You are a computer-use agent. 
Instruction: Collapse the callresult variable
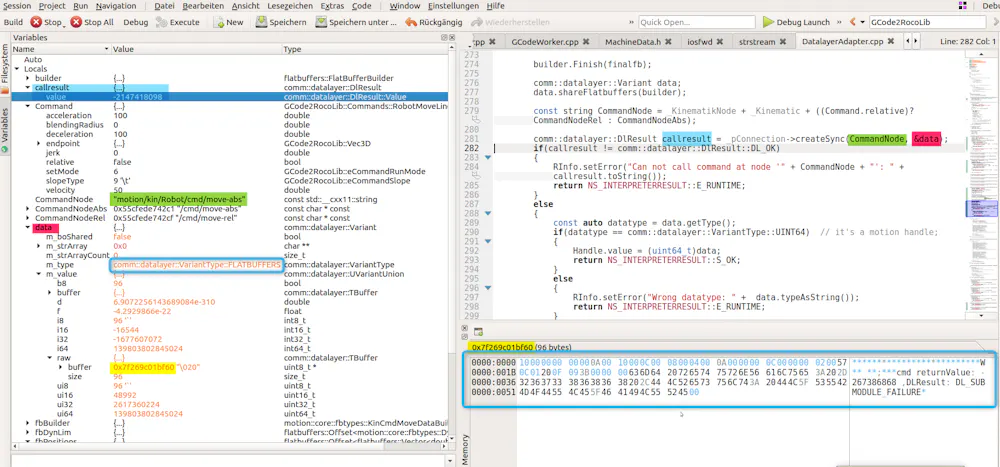pos(28,87)
